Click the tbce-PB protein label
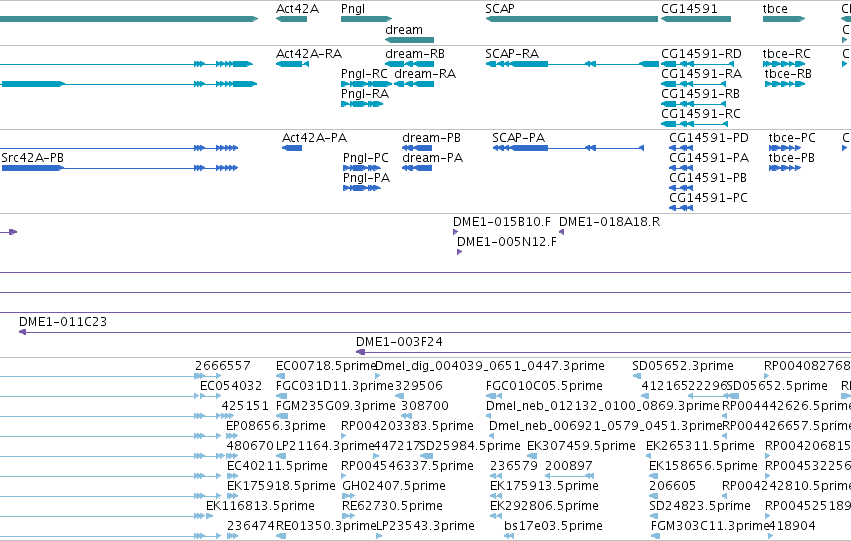851x541 pixels. [x=792, y=158]
